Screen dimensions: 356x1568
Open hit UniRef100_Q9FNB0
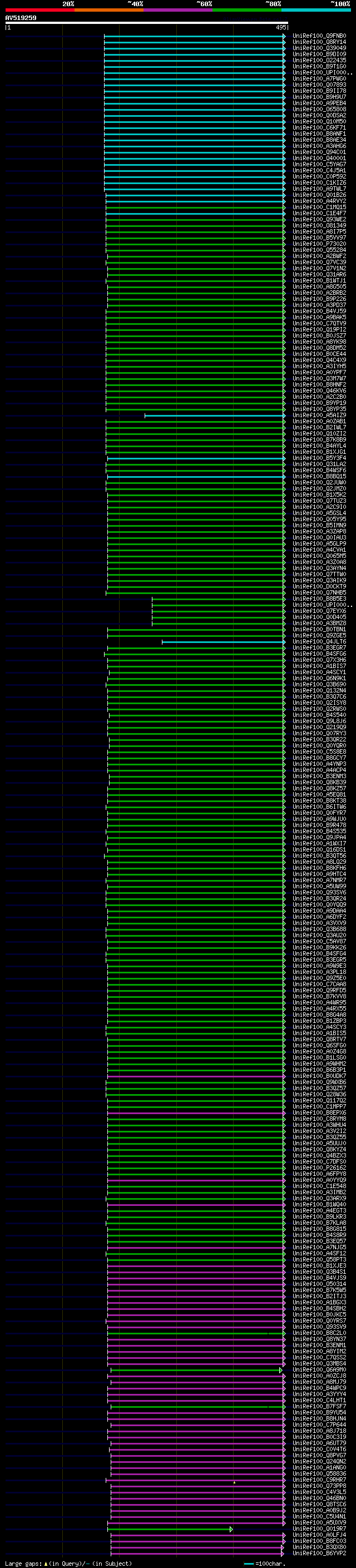(x=319, y=36)
